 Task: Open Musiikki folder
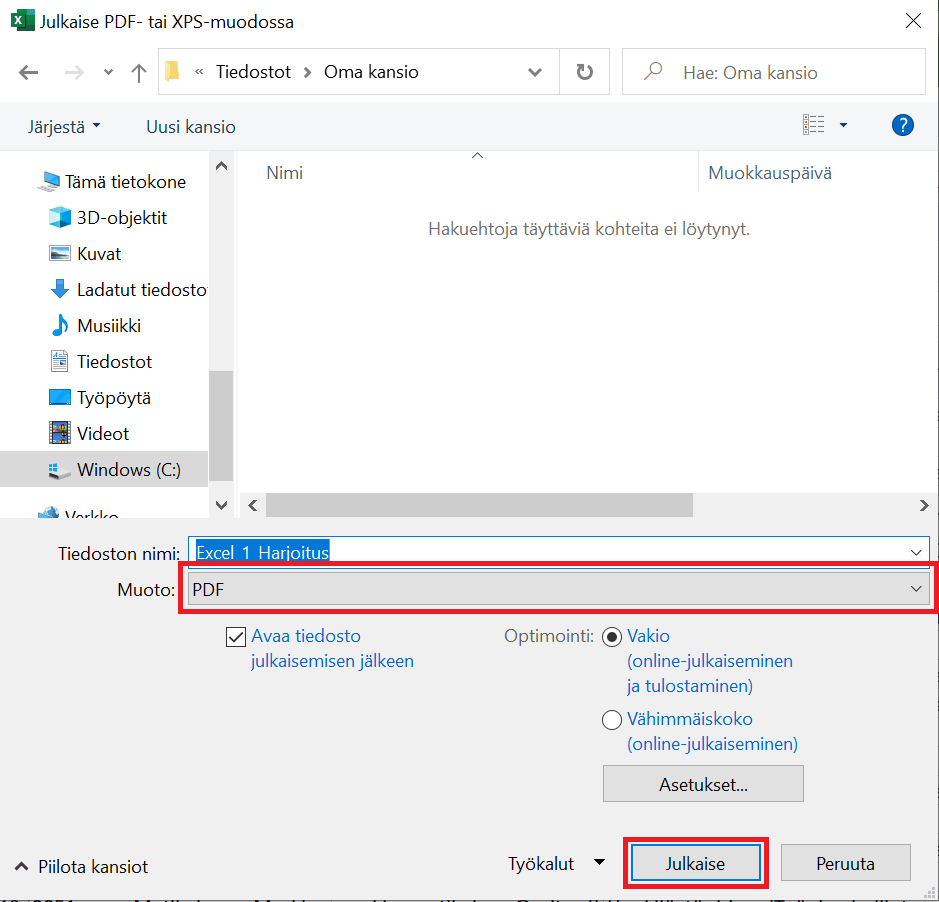click(109, 326)
